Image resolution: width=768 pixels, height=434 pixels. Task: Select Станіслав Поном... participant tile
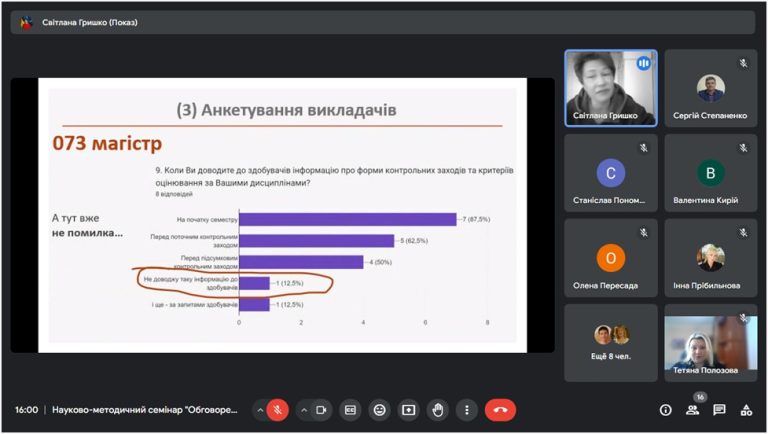(611, 173)
